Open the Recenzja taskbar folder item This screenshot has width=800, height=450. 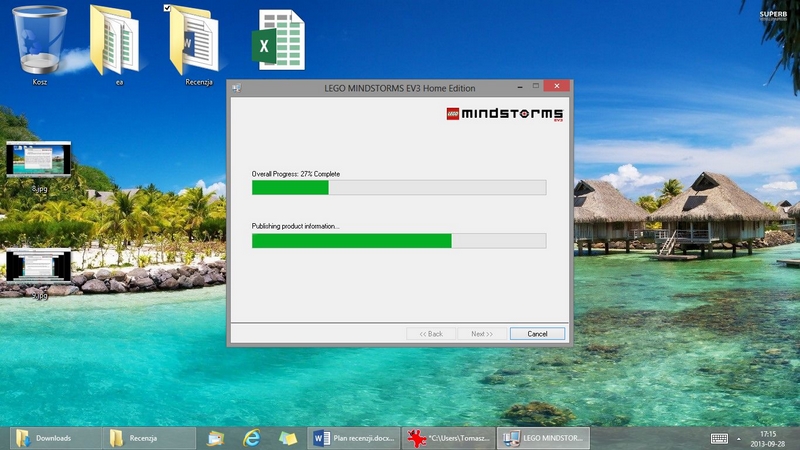point(149,438)
